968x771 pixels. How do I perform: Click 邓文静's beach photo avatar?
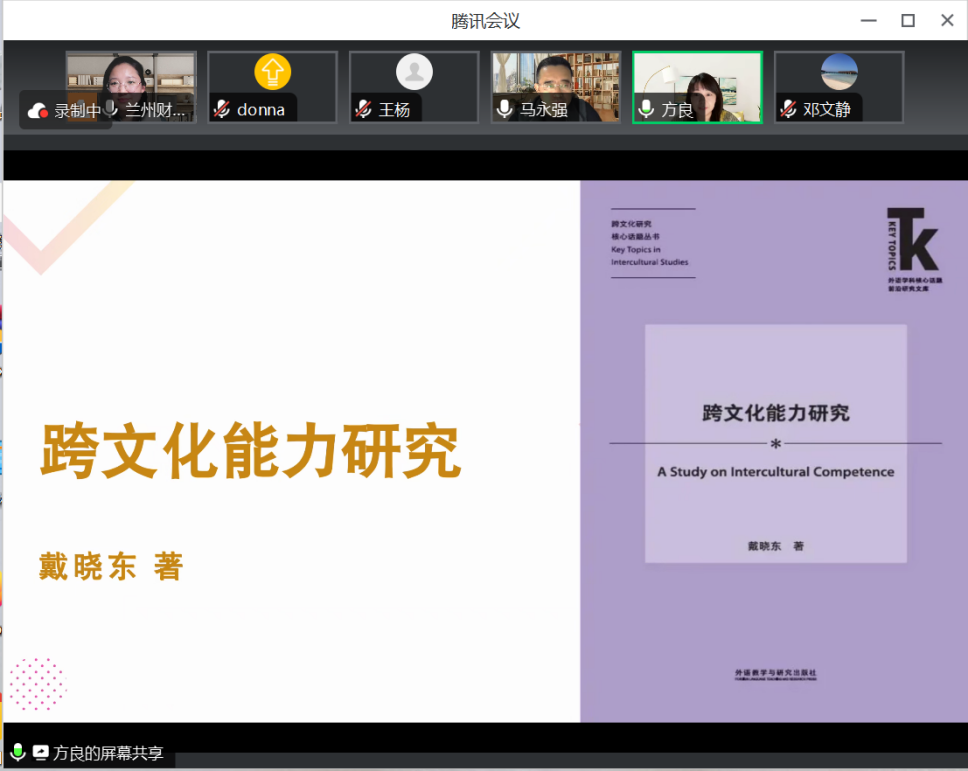839,72
